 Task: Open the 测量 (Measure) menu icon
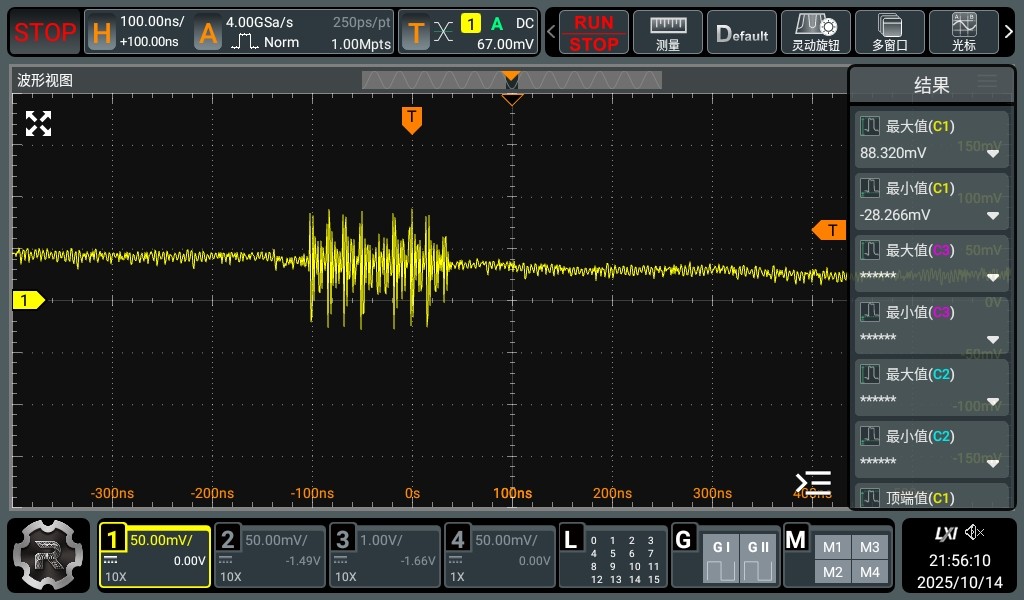pyautogui.click(x=668, y=32)
